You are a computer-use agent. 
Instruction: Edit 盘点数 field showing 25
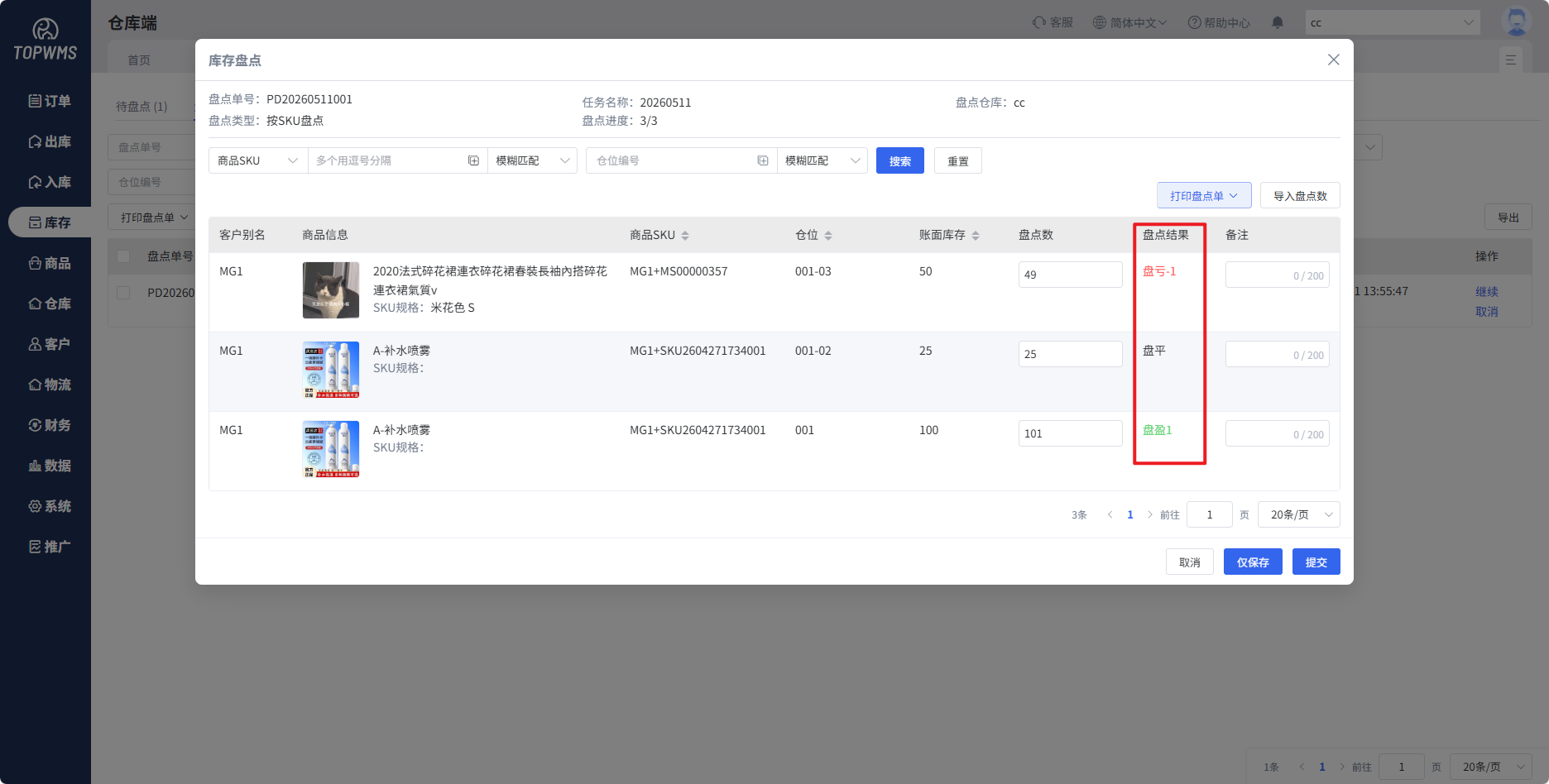(1070, 354)
